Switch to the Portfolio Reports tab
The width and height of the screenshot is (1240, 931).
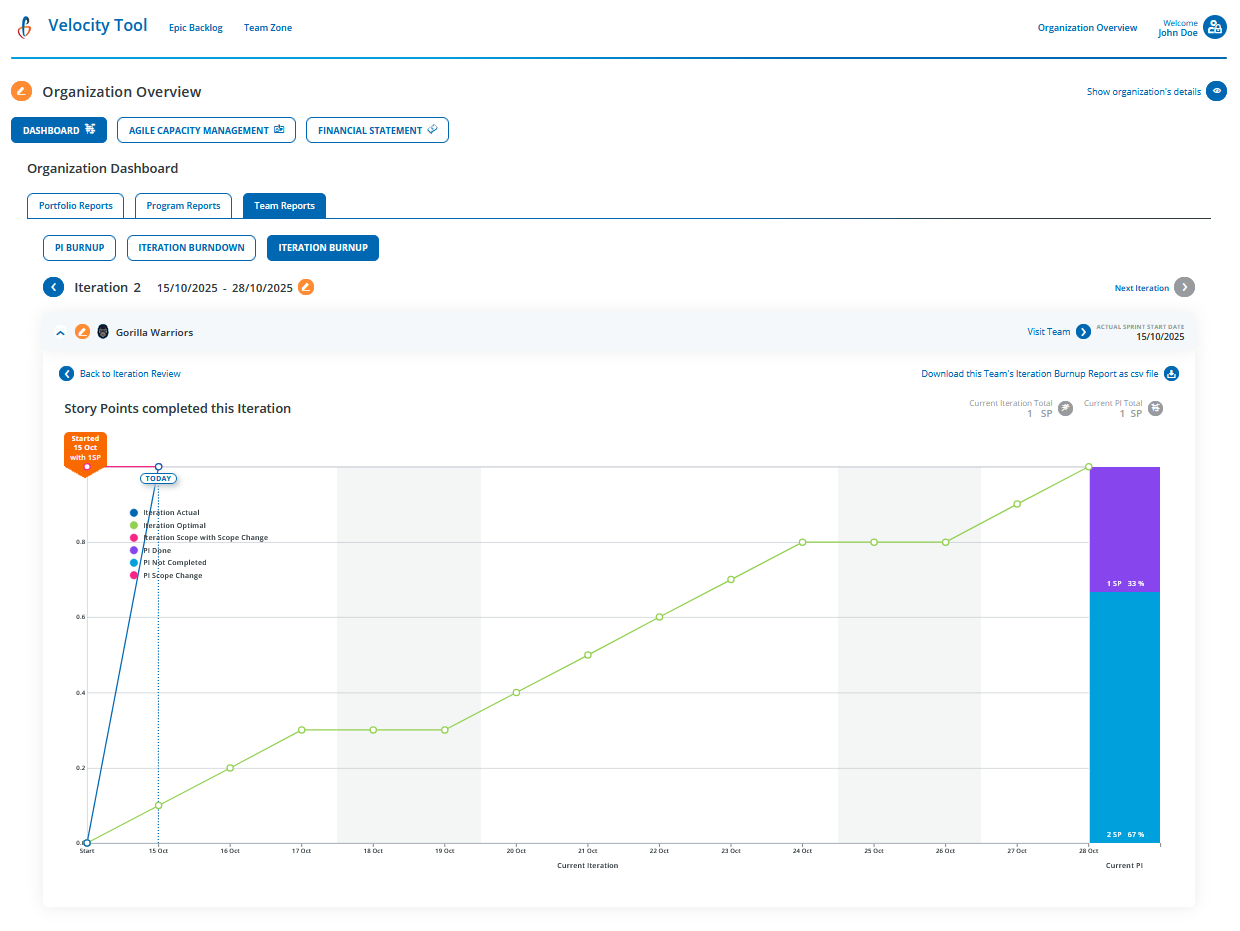pos(75,205)
